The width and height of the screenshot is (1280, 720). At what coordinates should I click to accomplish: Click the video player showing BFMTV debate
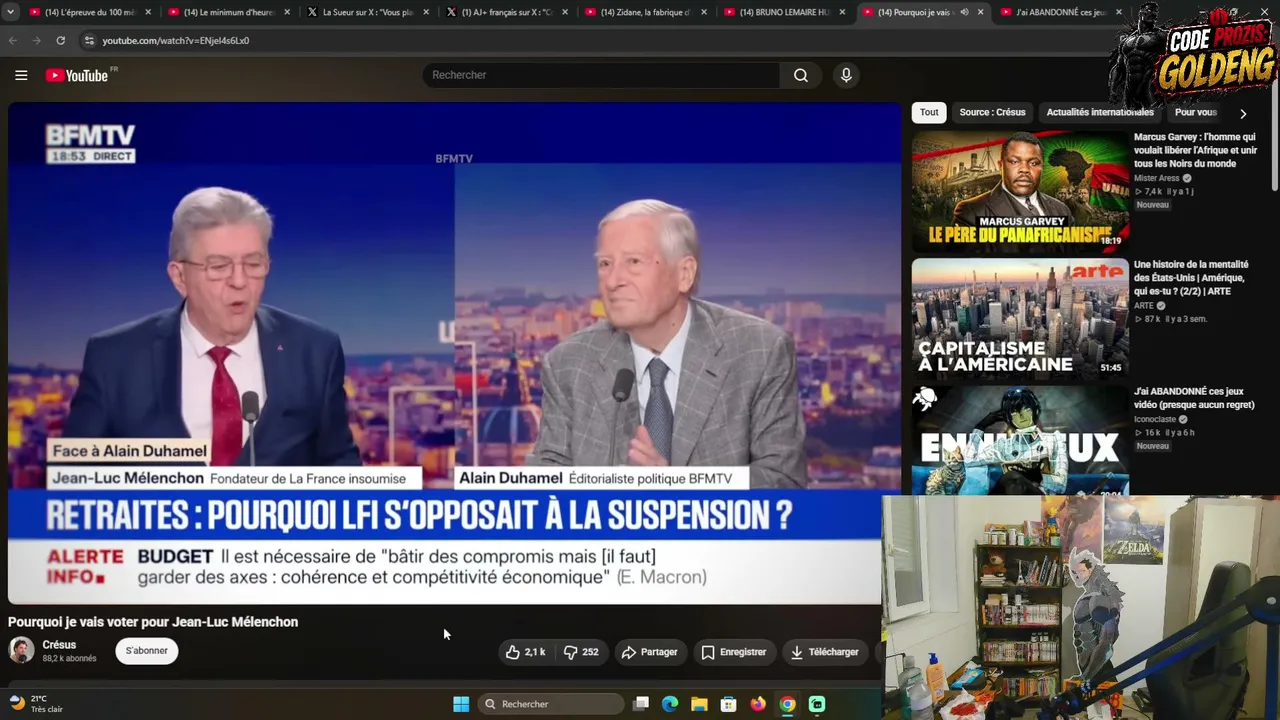[x=454, y=353]
